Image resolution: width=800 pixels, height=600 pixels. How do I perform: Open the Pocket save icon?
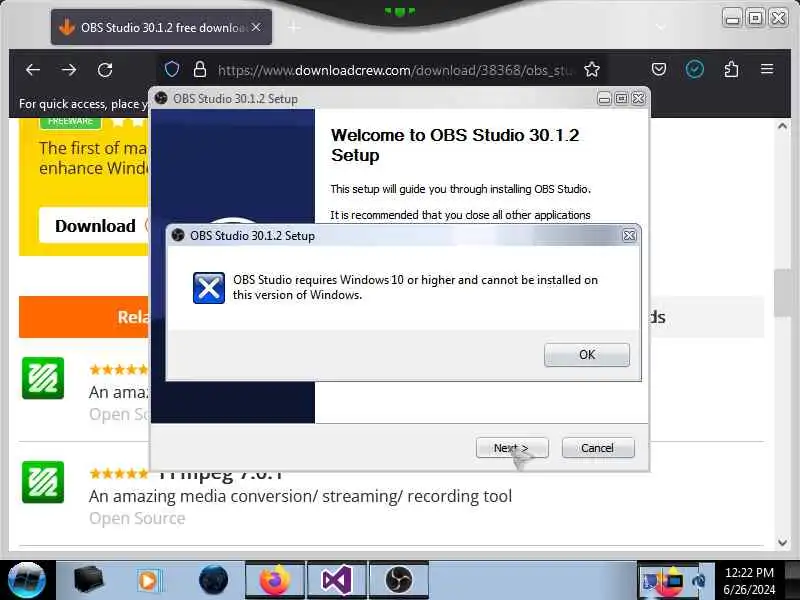point(659,69)
